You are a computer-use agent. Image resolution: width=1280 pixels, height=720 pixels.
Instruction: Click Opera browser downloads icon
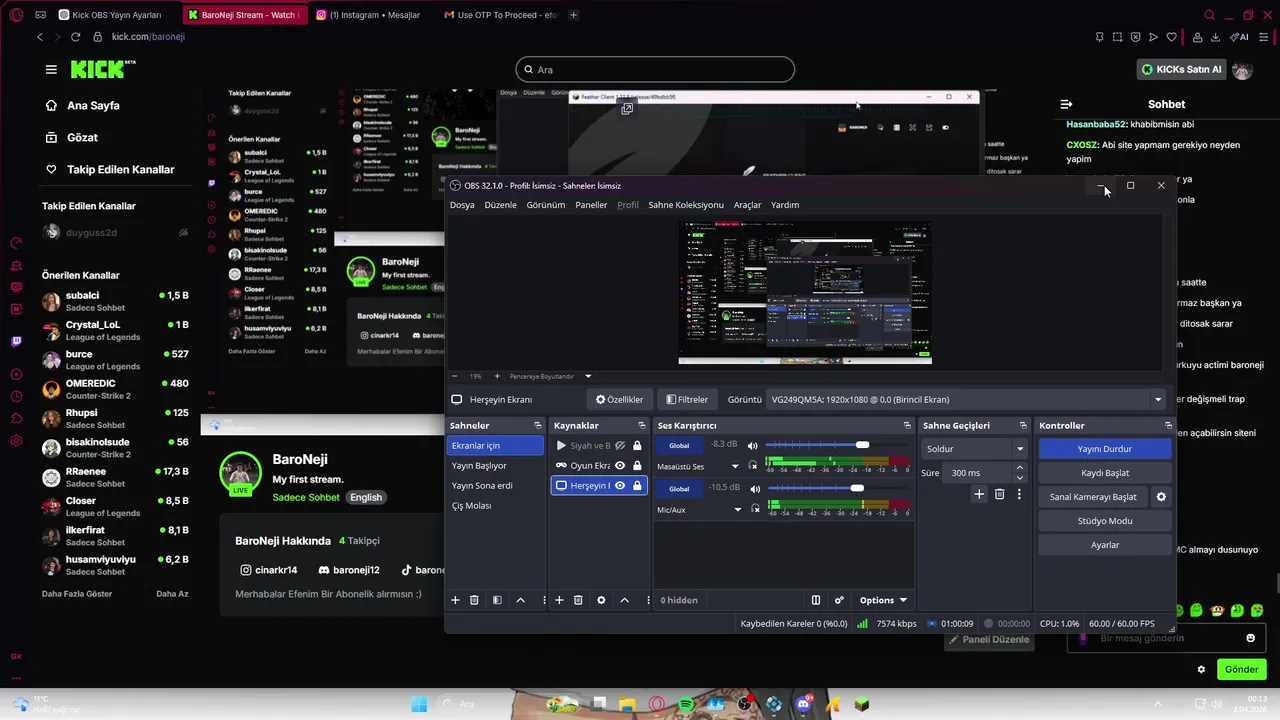pos(1214,37)
